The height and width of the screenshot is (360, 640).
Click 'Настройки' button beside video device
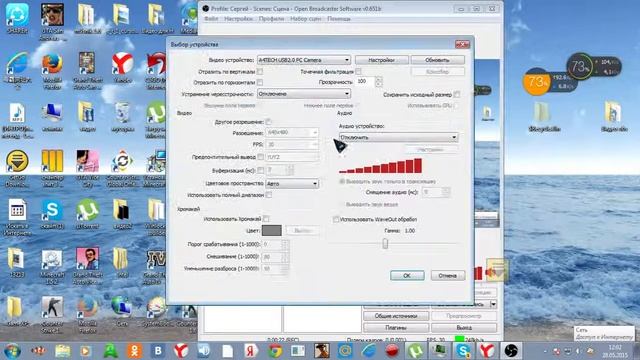[382, 60]
